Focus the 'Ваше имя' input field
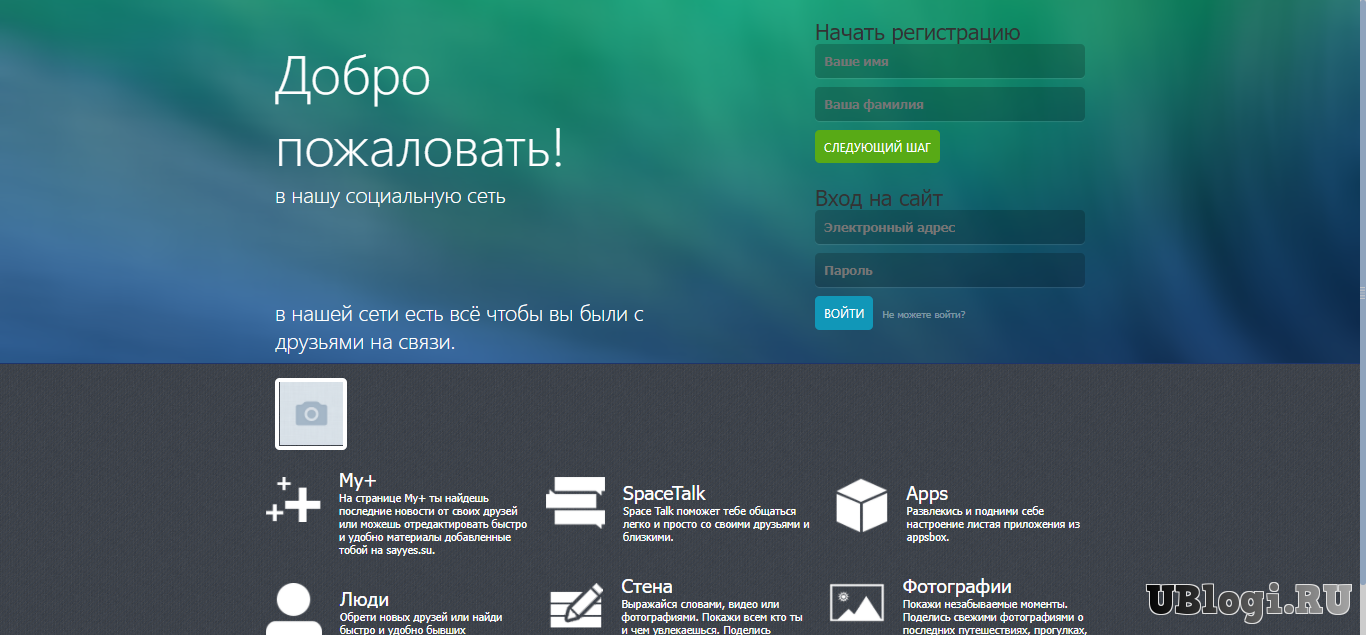 949,62
